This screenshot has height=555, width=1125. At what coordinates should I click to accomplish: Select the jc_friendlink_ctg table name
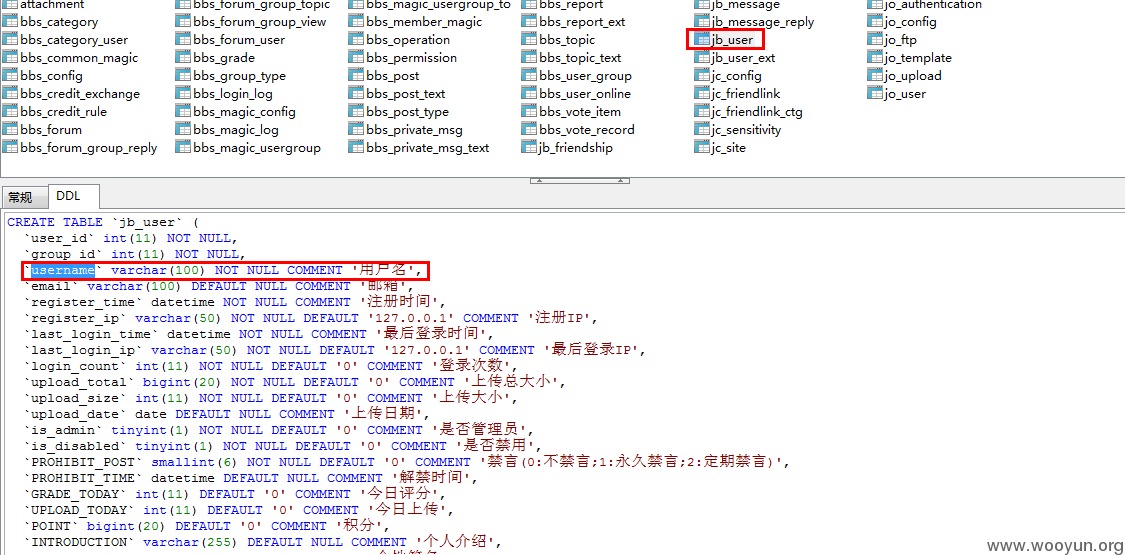click(757, 112)
